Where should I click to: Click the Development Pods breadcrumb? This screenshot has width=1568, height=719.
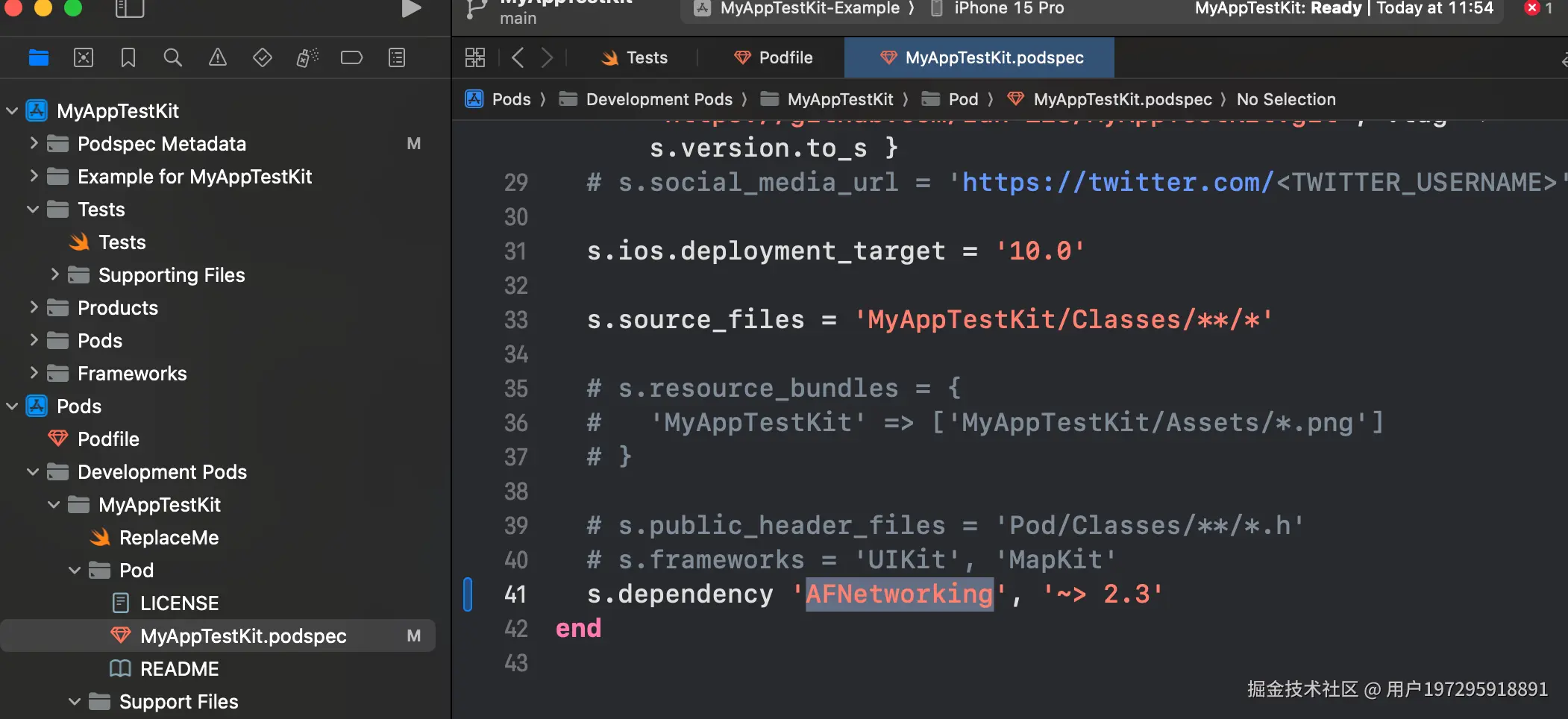[x=647, y=99]
